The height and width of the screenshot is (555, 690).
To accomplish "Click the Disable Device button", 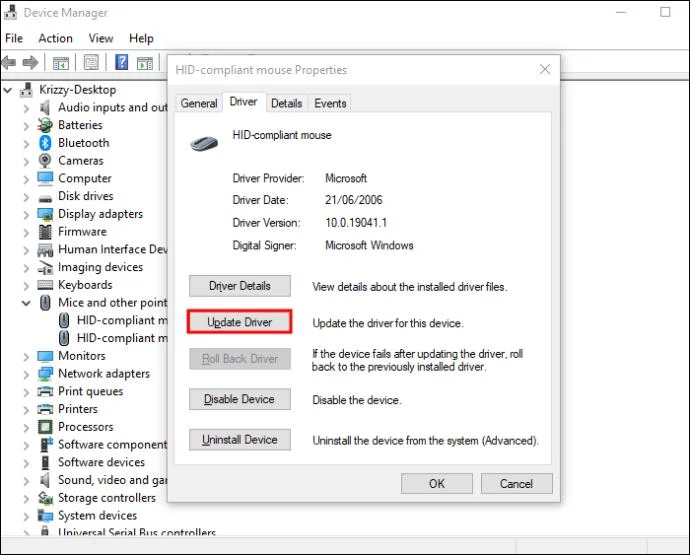I will click(x=240, y=399).
